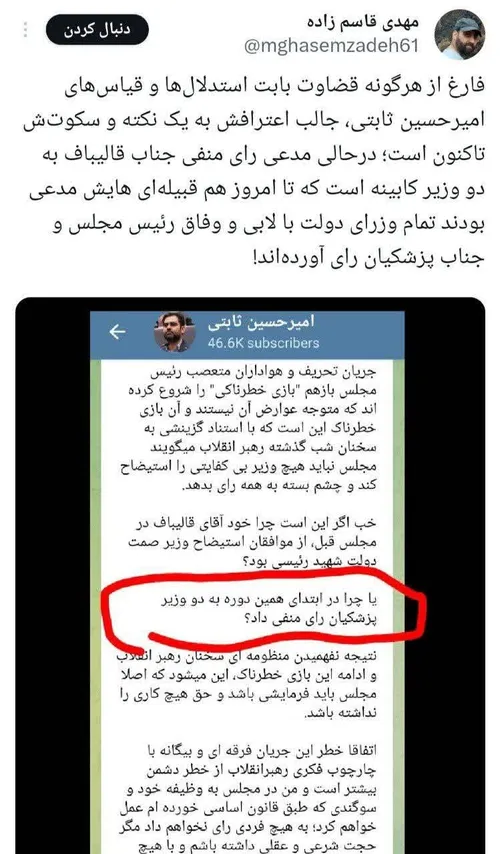The width and height of the screenshot is (500, 854).
Task: Click the back arrow in Telegram header
Action: point(117,331)
